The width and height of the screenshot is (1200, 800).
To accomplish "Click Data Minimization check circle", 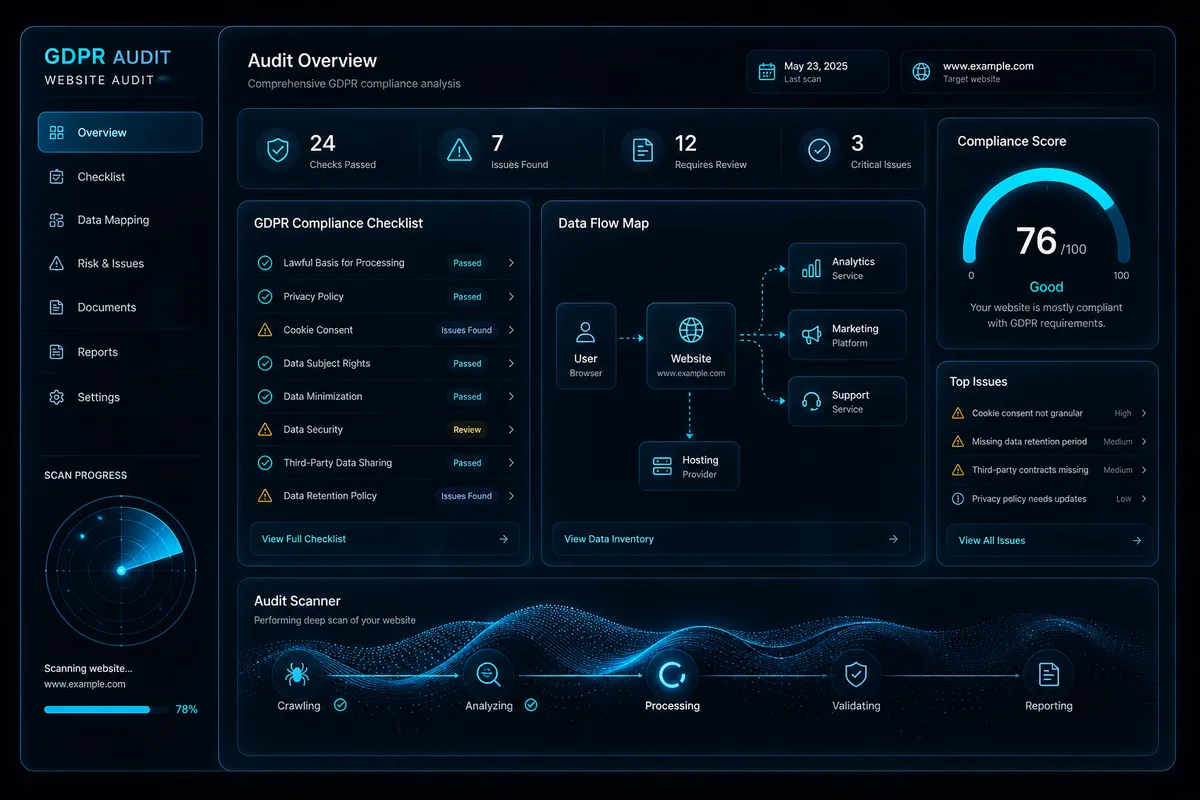I will coord(265,396).
